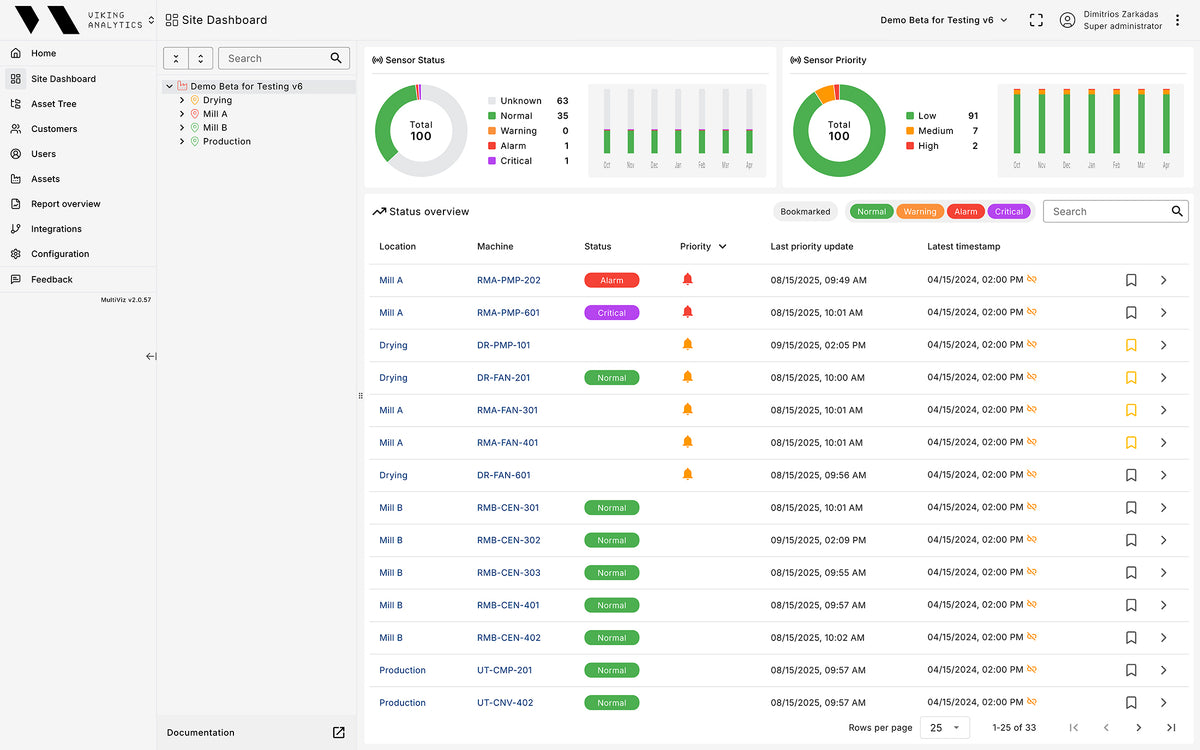
Task: Go to the next page of results
Action: tap(1138, 728)
